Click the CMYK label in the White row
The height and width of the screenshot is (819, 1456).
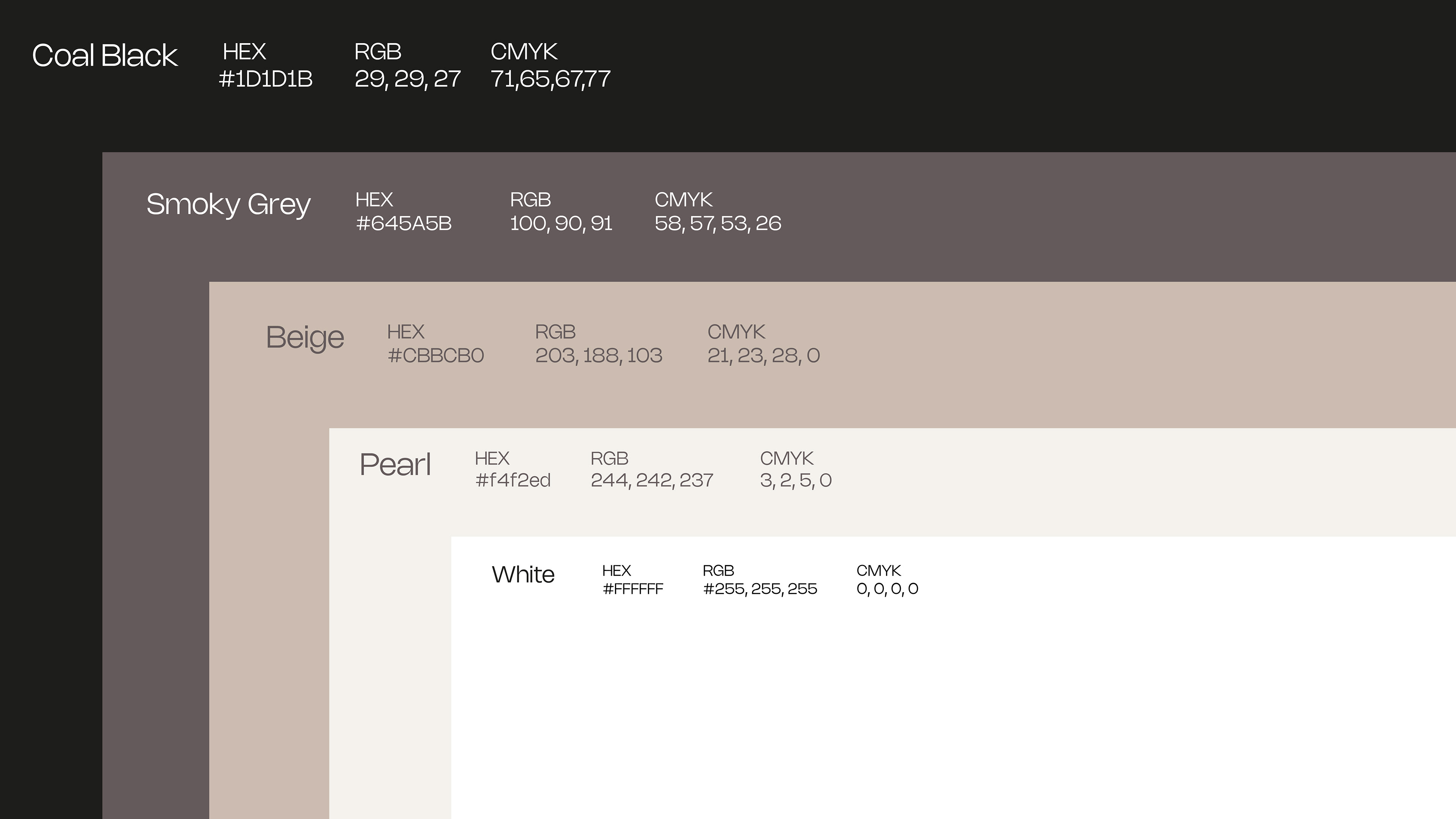[x=879, y=571]
